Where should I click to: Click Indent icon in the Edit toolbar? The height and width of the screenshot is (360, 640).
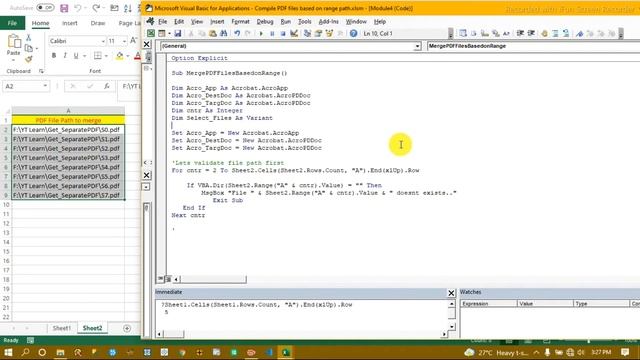(520, 33)
